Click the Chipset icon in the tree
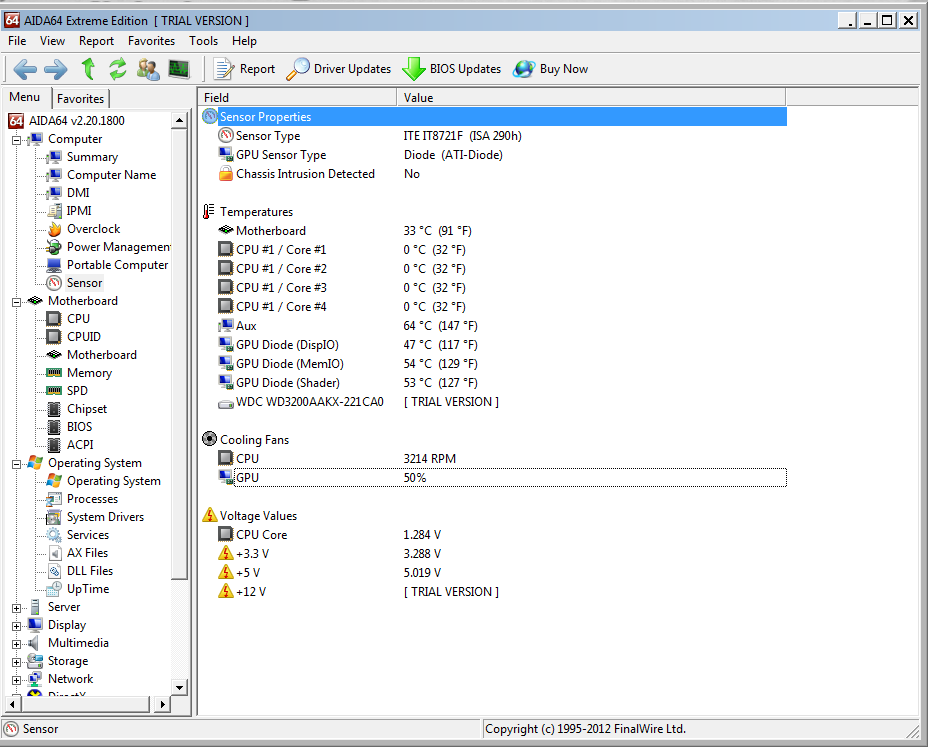This screenshot has width=928, height=747. (x=54, y=409)
